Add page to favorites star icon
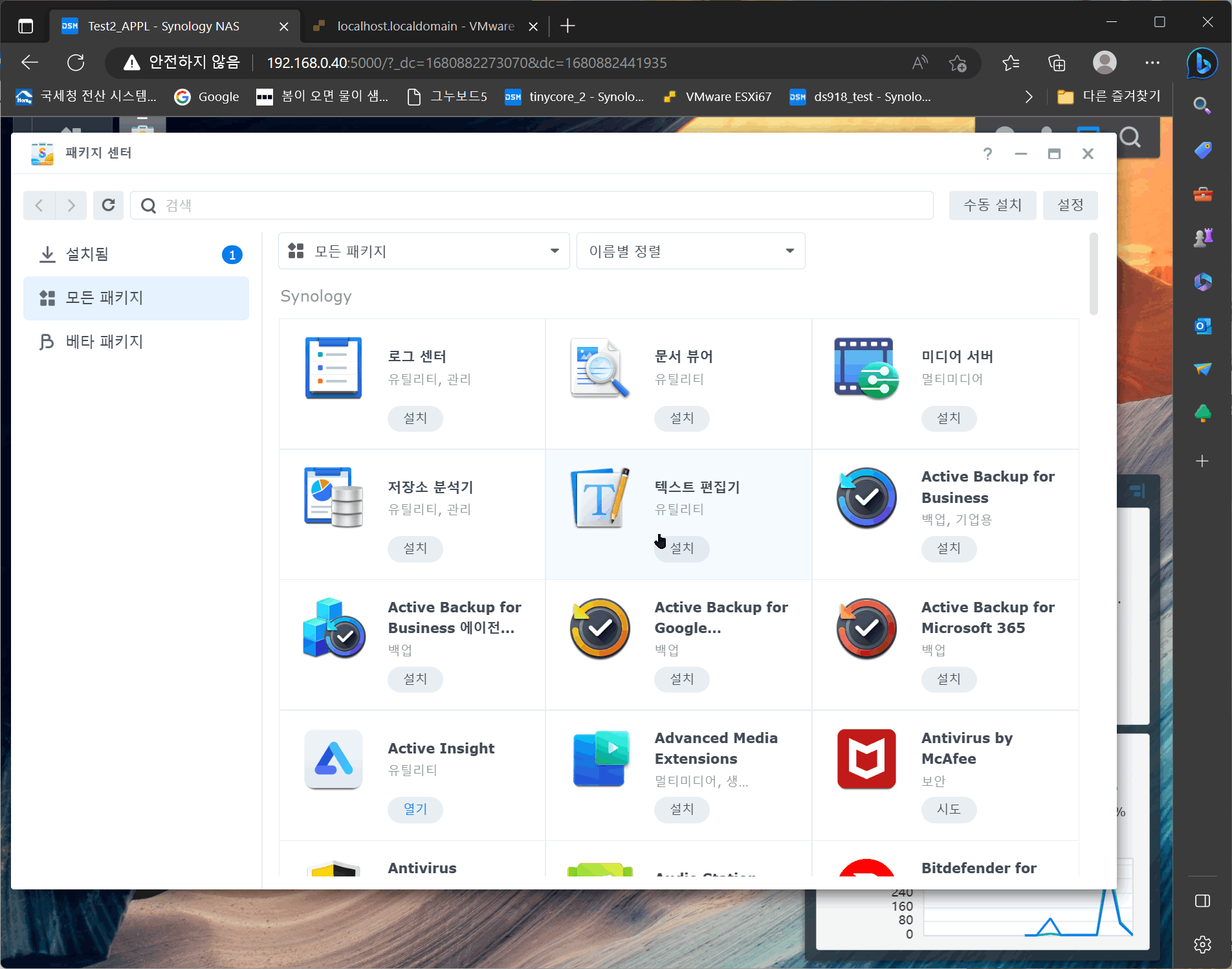Screen dimensions: 1232x969 (957, 63)
